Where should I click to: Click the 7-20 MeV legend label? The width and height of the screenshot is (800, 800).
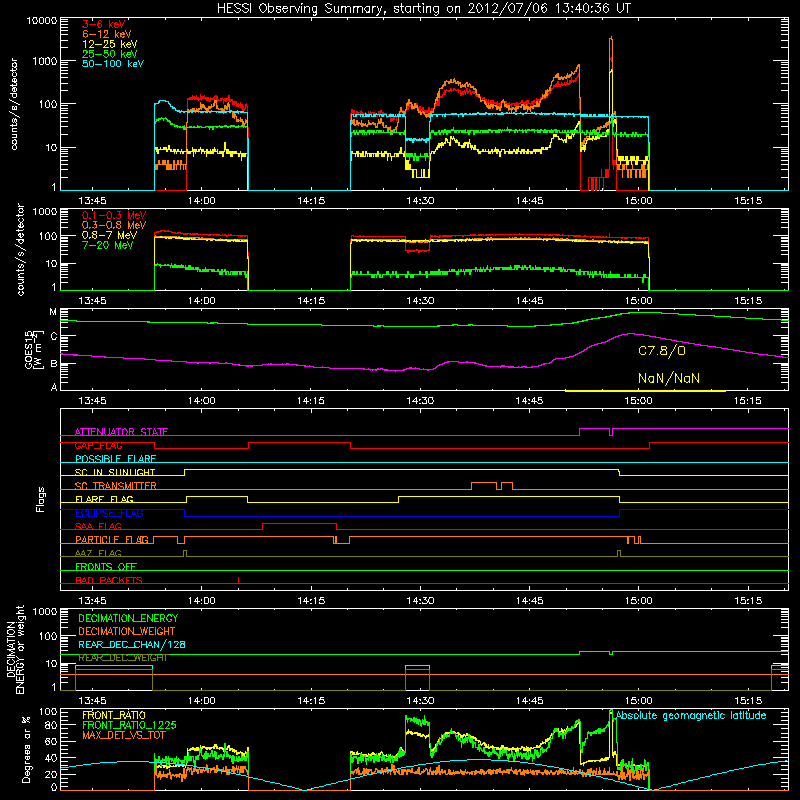pyautogui.click(x=107, y=245)
